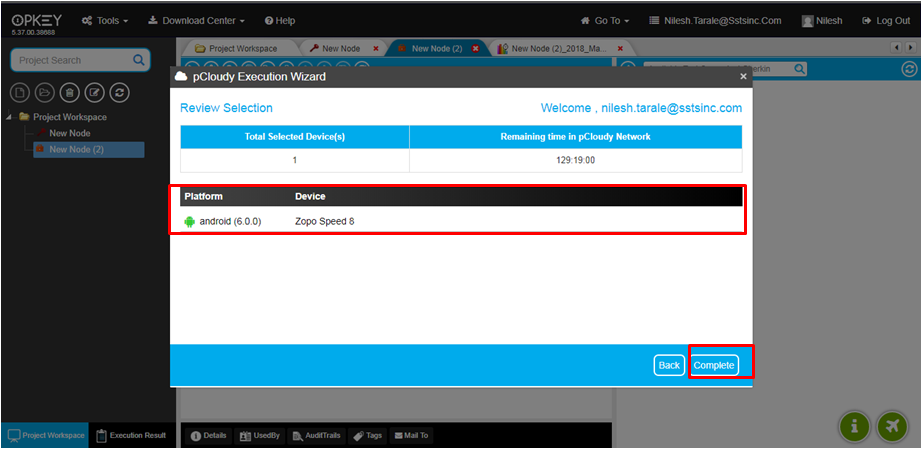The image size is (922, 449).
Task: Select New Node (2) in the project tree
Action: point(88,149)
